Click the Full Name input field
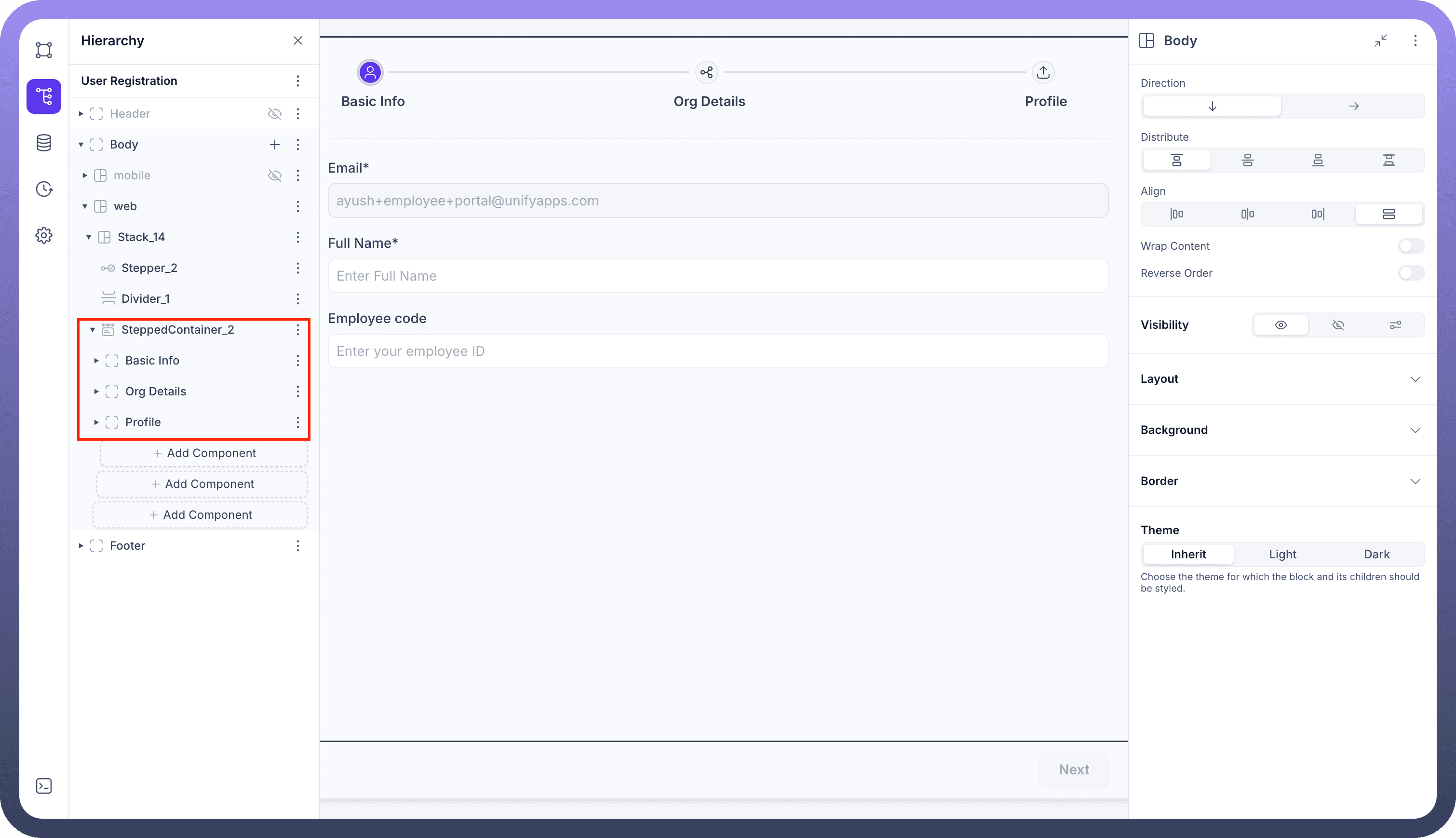 717,276
